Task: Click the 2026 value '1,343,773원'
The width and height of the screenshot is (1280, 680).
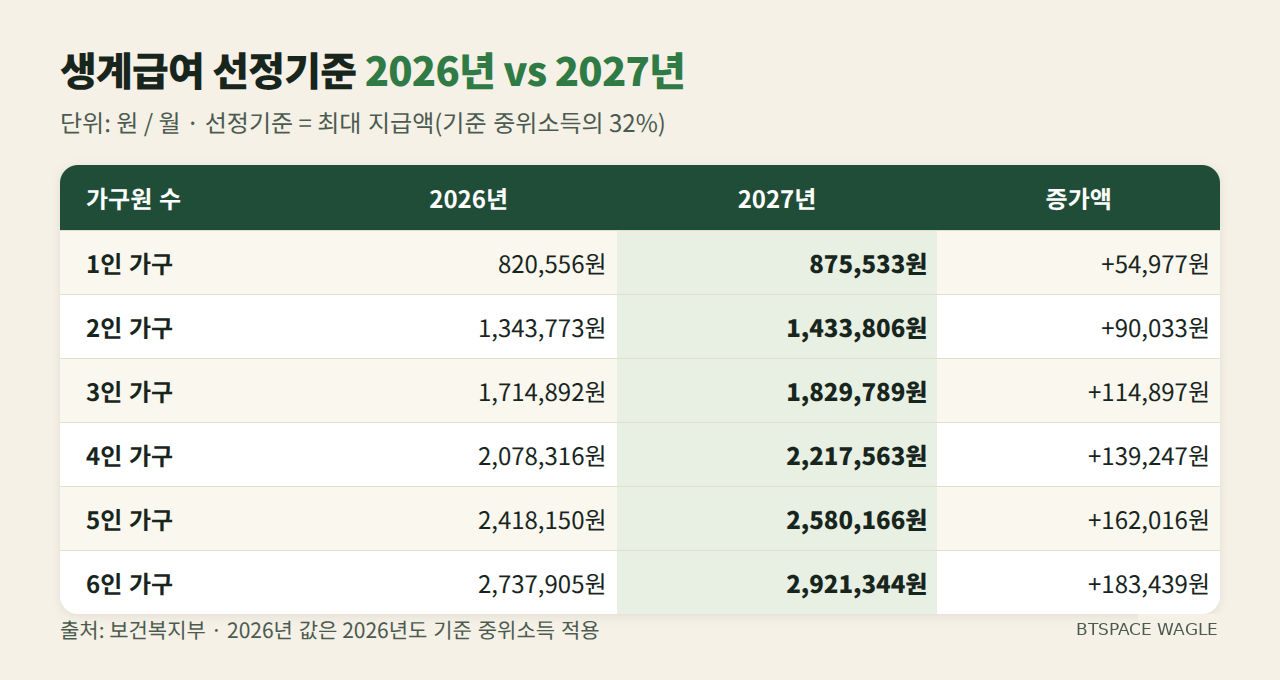Action: pos(543,328)
